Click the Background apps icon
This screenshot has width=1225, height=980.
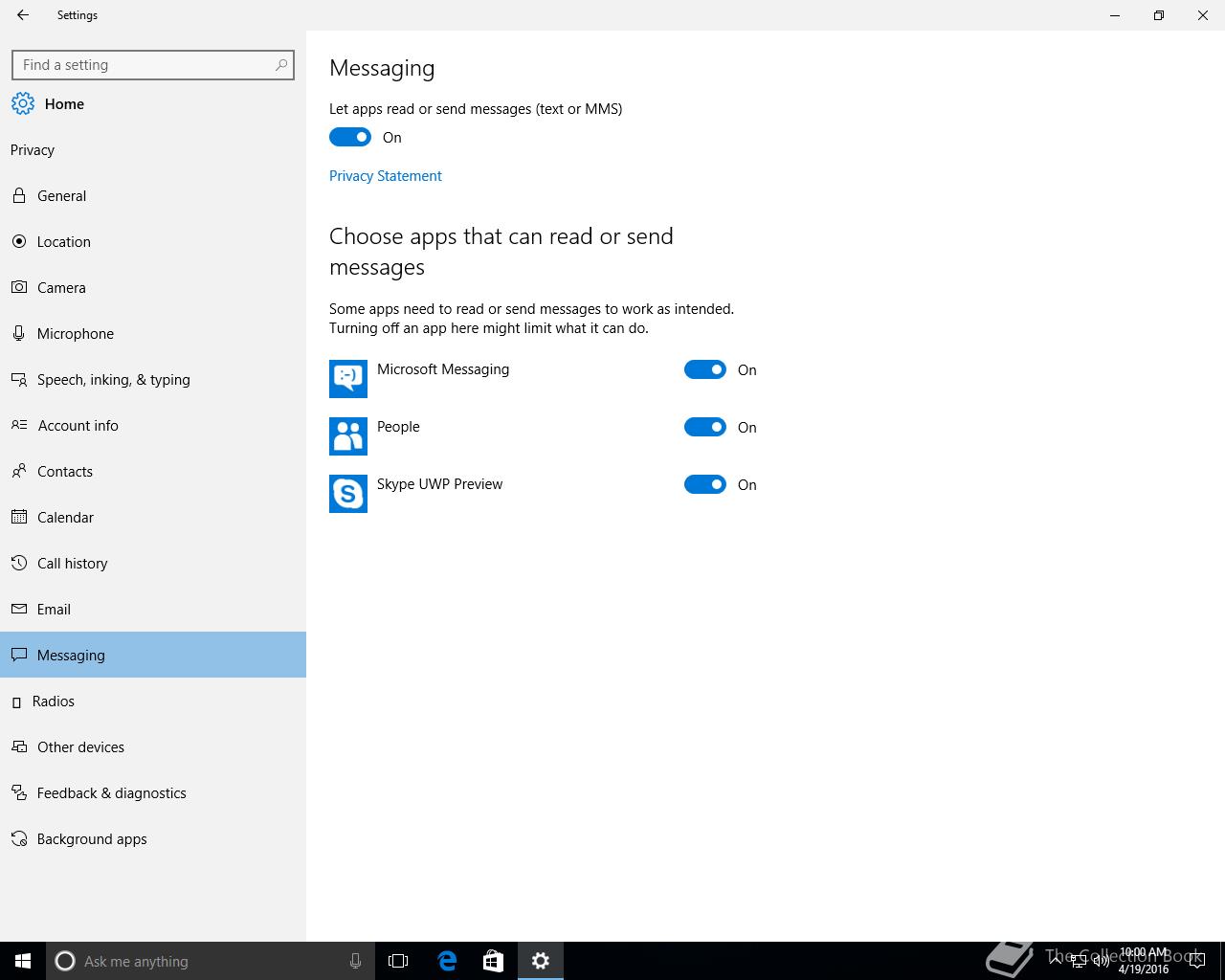point(18,838)
